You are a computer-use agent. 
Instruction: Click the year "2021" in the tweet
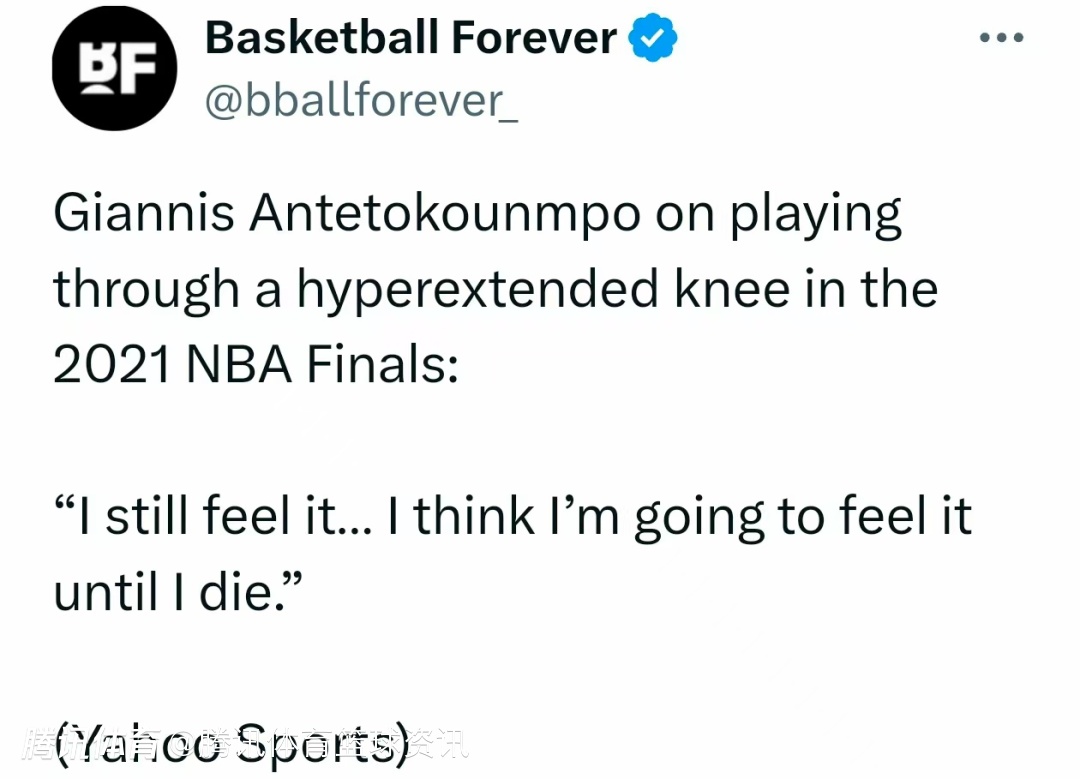click(111, 365)
